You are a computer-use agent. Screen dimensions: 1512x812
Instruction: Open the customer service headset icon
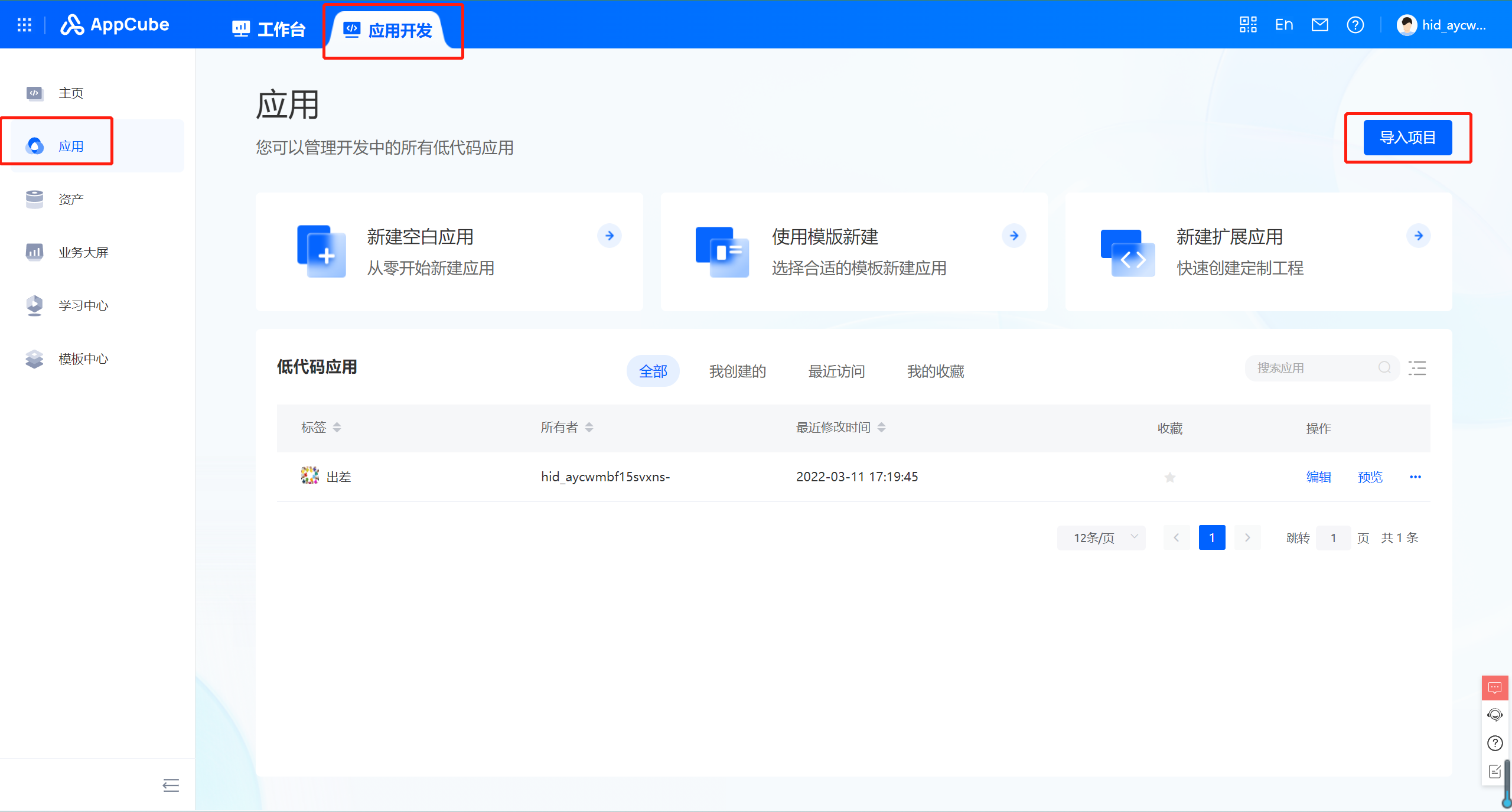tap(1494, 715)
